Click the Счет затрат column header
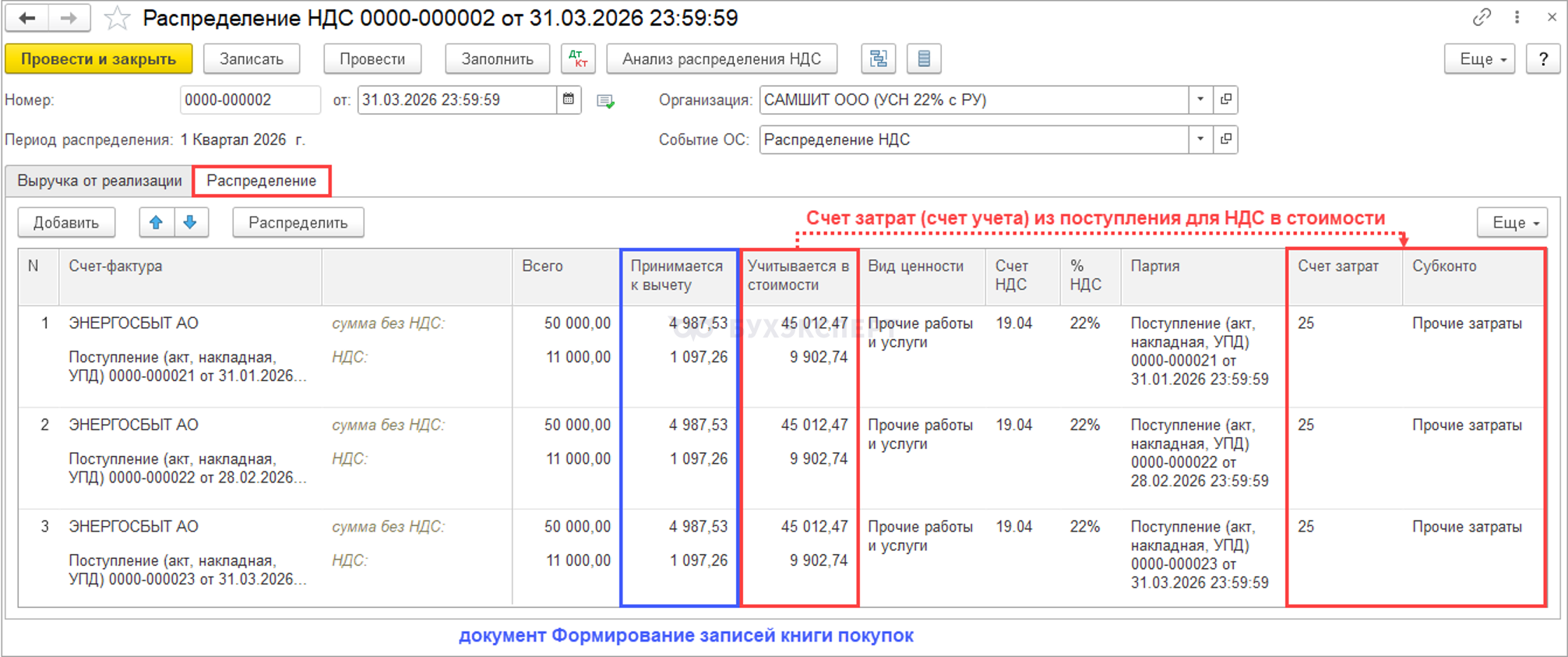The image size is (1568, 657). click(1345, 277)
